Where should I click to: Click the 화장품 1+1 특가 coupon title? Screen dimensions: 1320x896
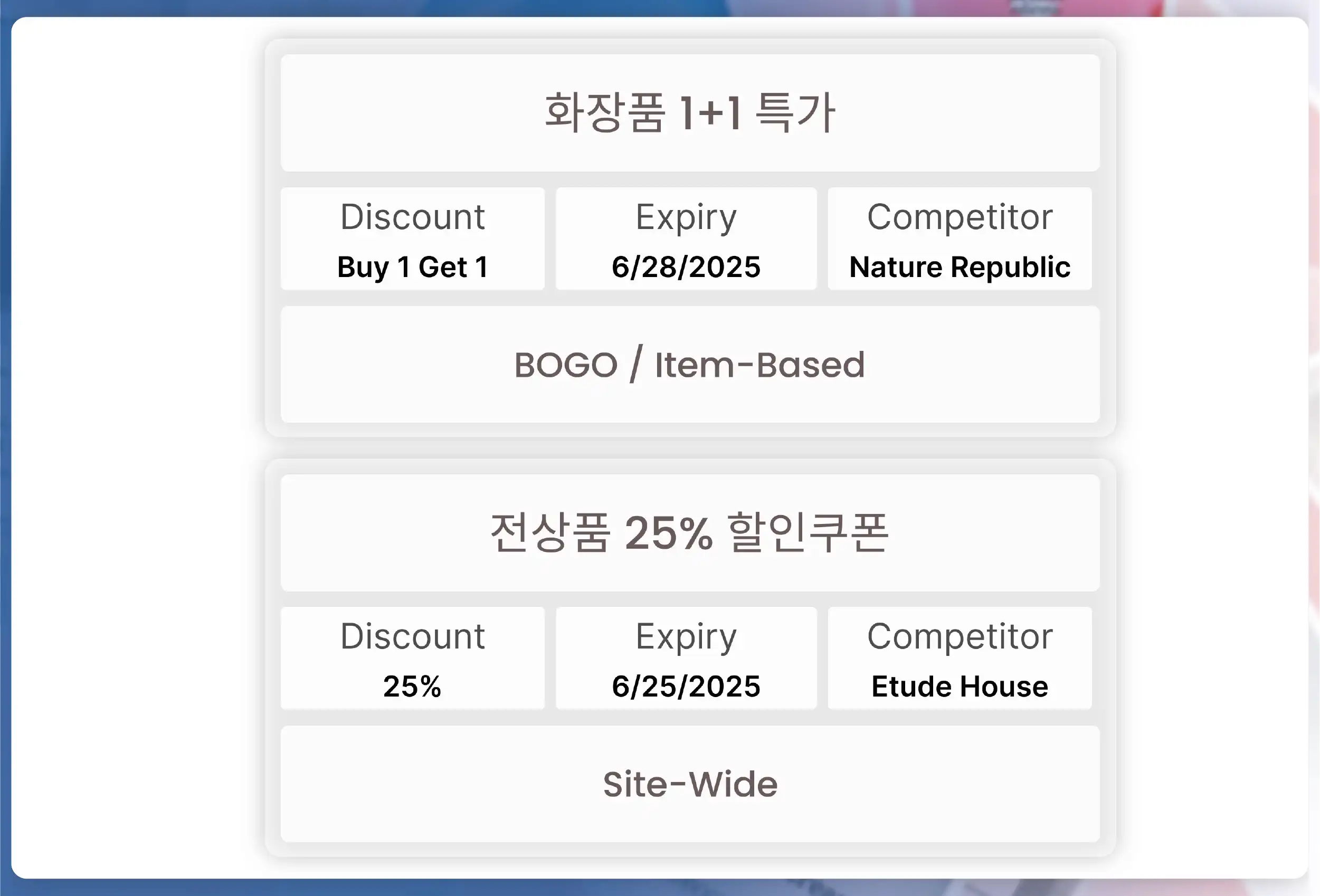point(689,112)
